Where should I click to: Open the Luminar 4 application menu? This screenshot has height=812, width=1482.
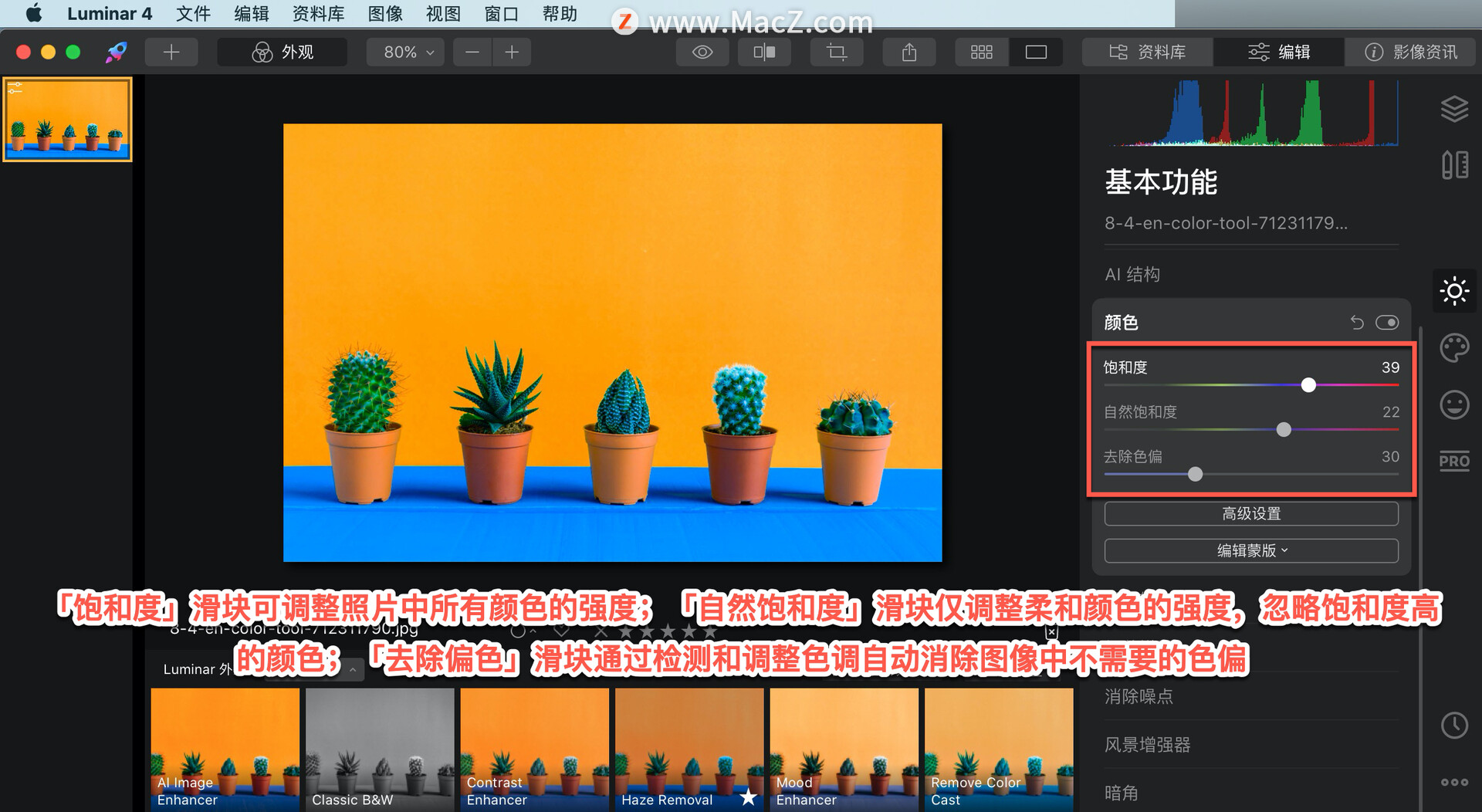coord(110,13)
